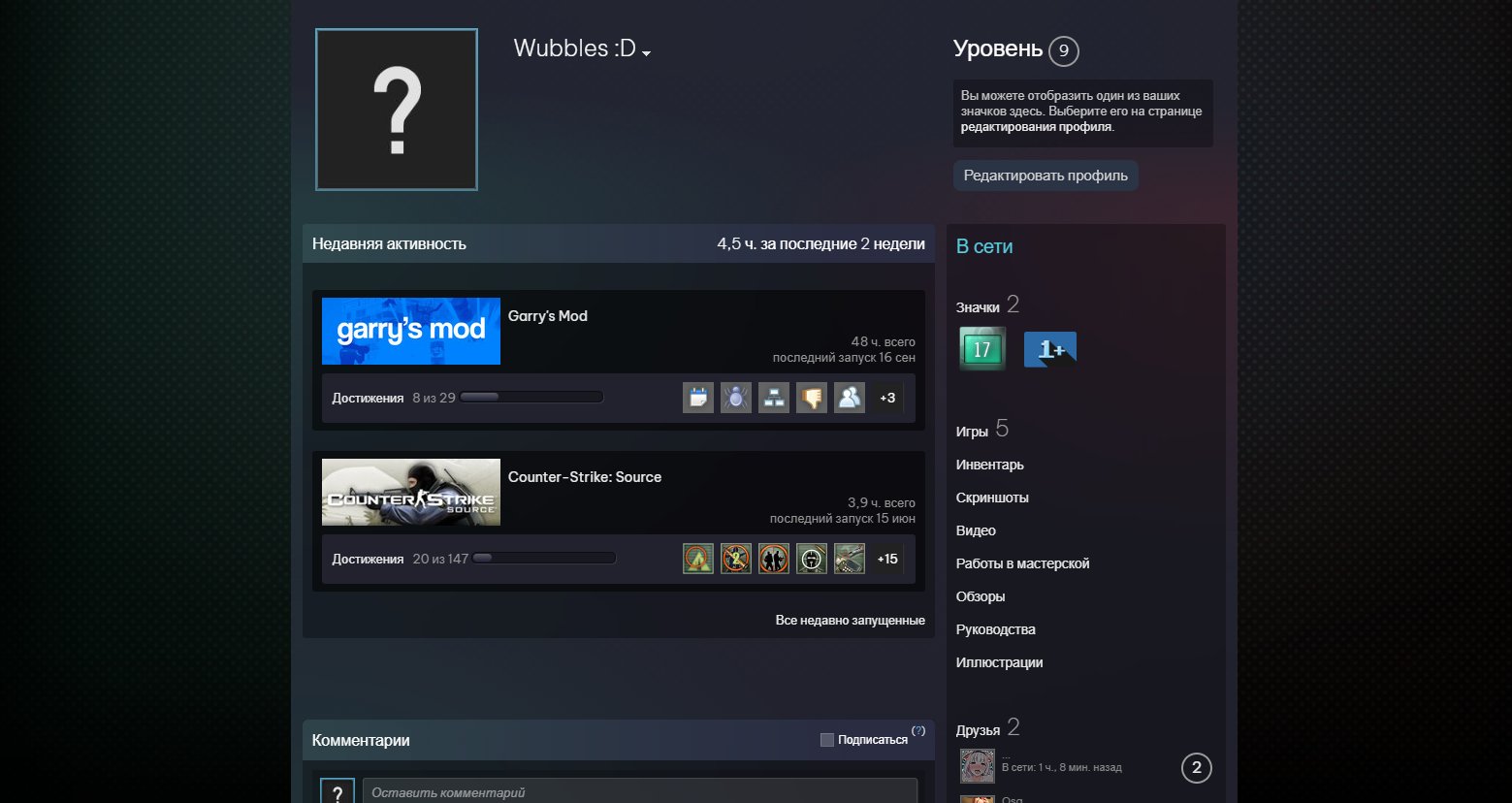Open the Garry's Mod calendar achievement icon
This screenshot has width=1512, height=803.
pyautogui.click(x=698, y=398)
